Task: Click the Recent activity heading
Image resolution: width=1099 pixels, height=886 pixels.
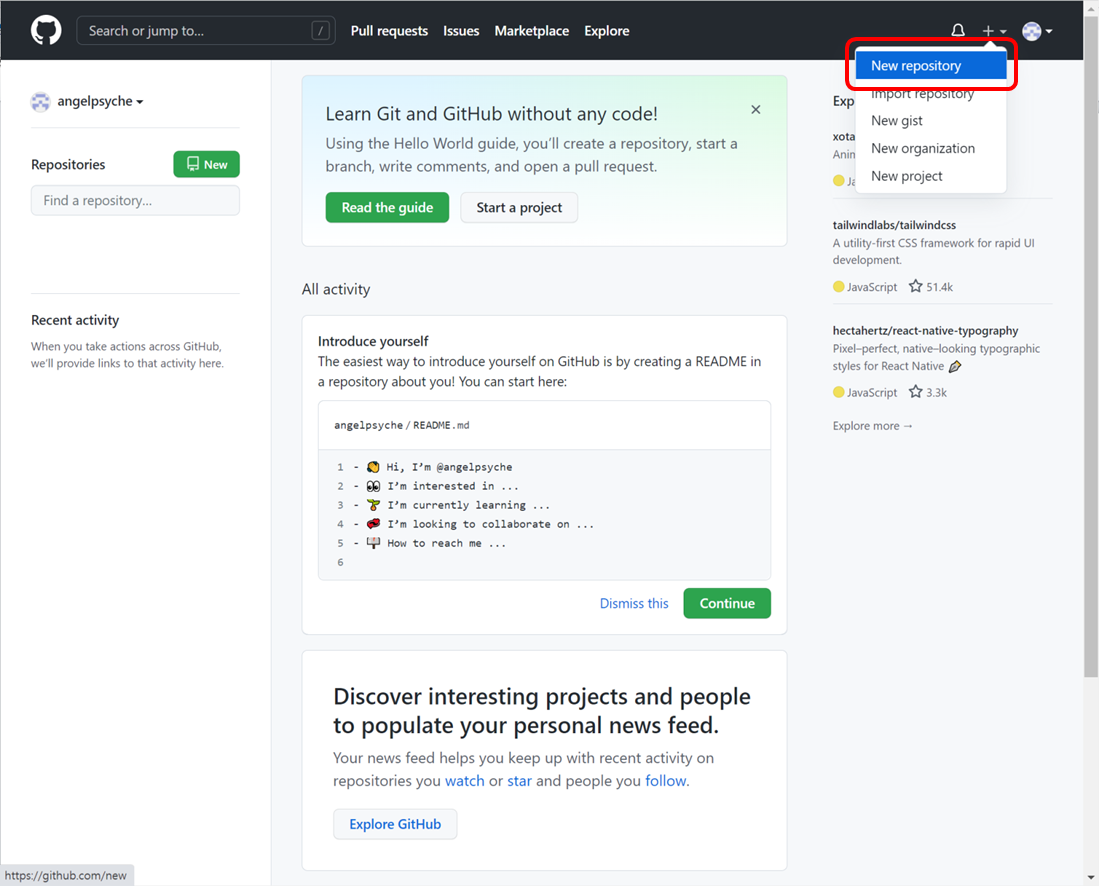Action: coord(75,320)
